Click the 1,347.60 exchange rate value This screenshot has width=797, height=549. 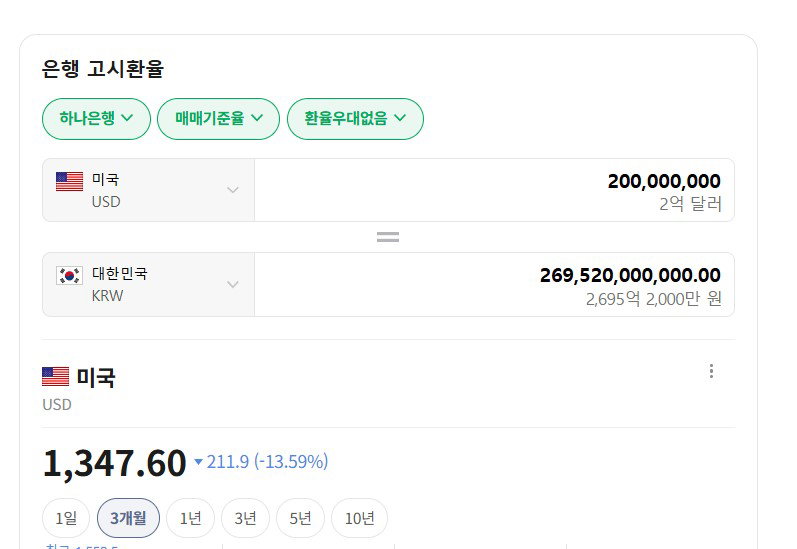coord(115,463)
